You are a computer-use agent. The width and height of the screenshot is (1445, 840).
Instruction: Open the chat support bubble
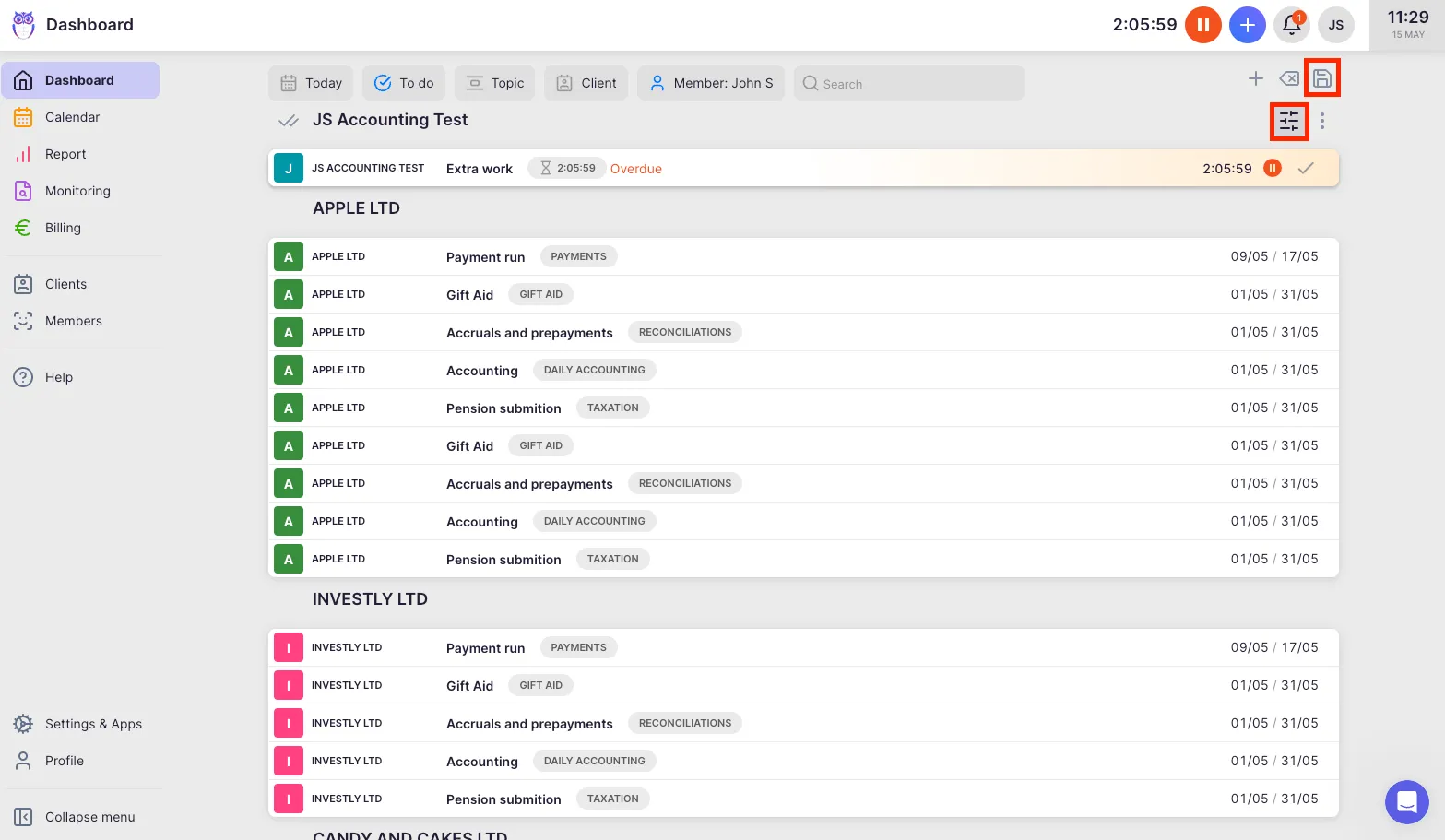(1406, 801)
